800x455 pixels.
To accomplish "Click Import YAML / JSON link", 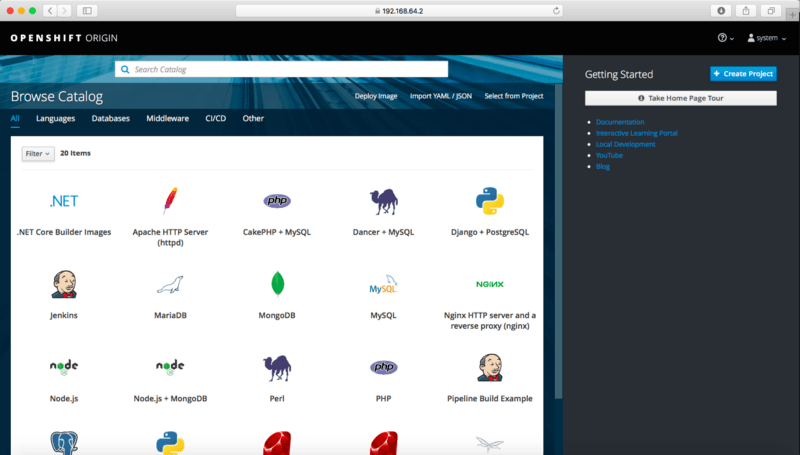I will [441, 96].
